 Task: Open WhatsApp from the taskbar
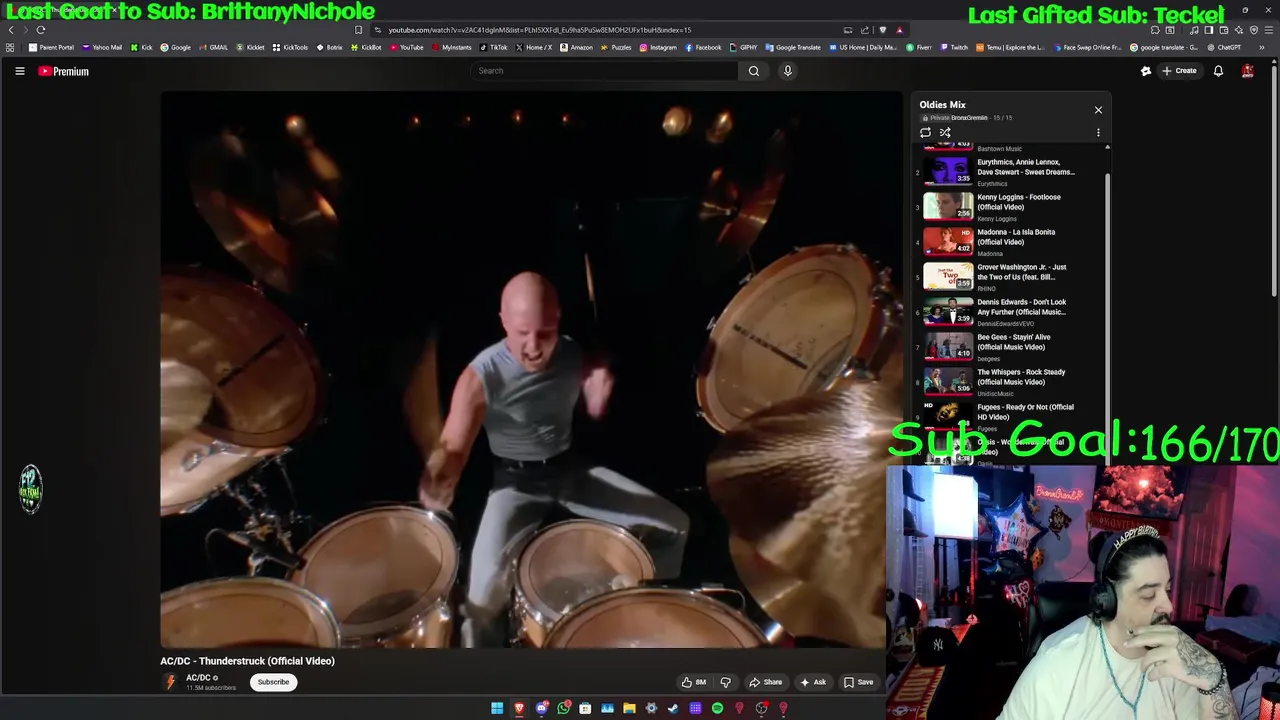[x=564, y=708]
